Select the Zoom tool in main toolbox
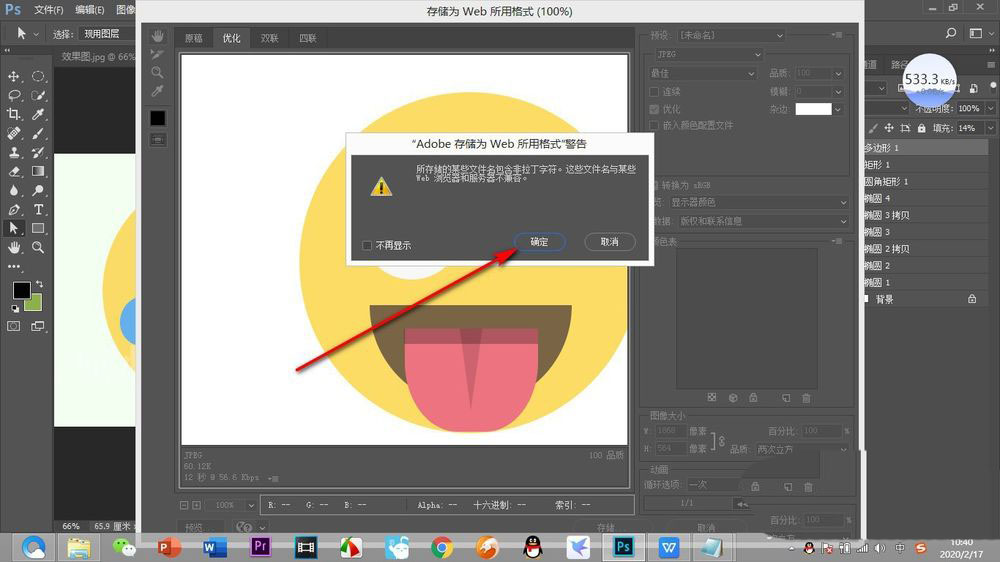Viewport: 1000px width, 562px height. click(38, 247)
